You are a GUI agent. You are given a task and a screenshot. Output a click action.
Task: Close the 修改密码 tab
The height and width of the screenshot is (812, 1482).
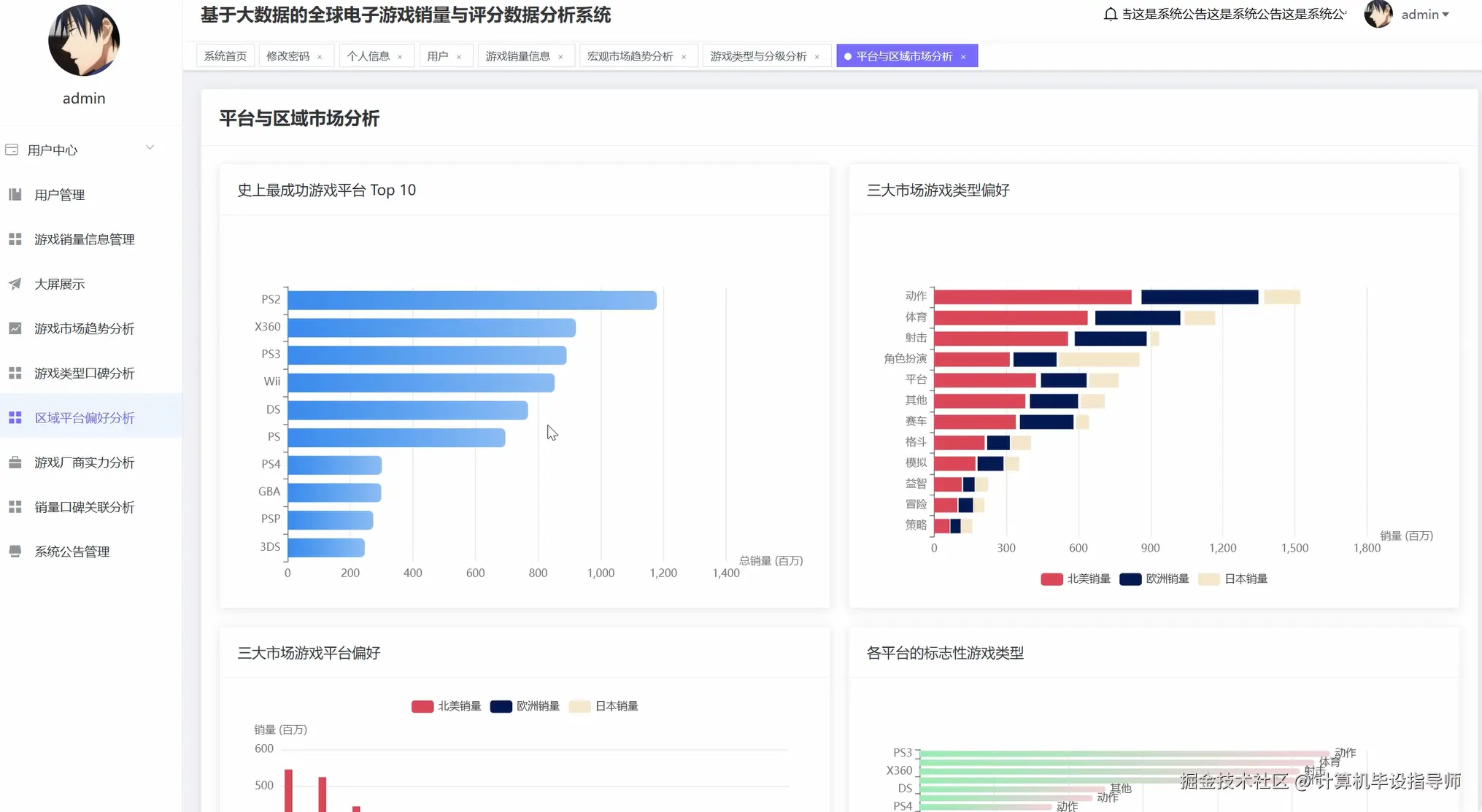(x=319, y=55)
